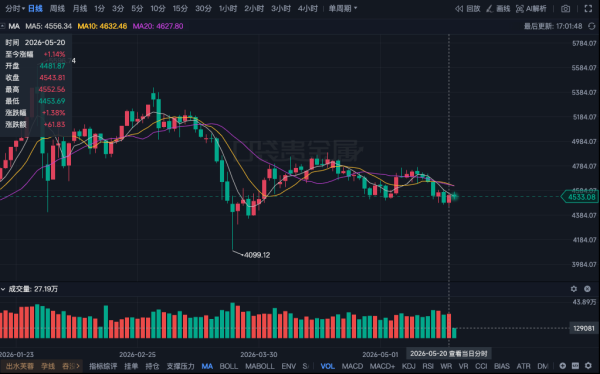Add indicator with bottom plus icon
The height and width of the screenshot is (374, 600).
coord(562,366)
